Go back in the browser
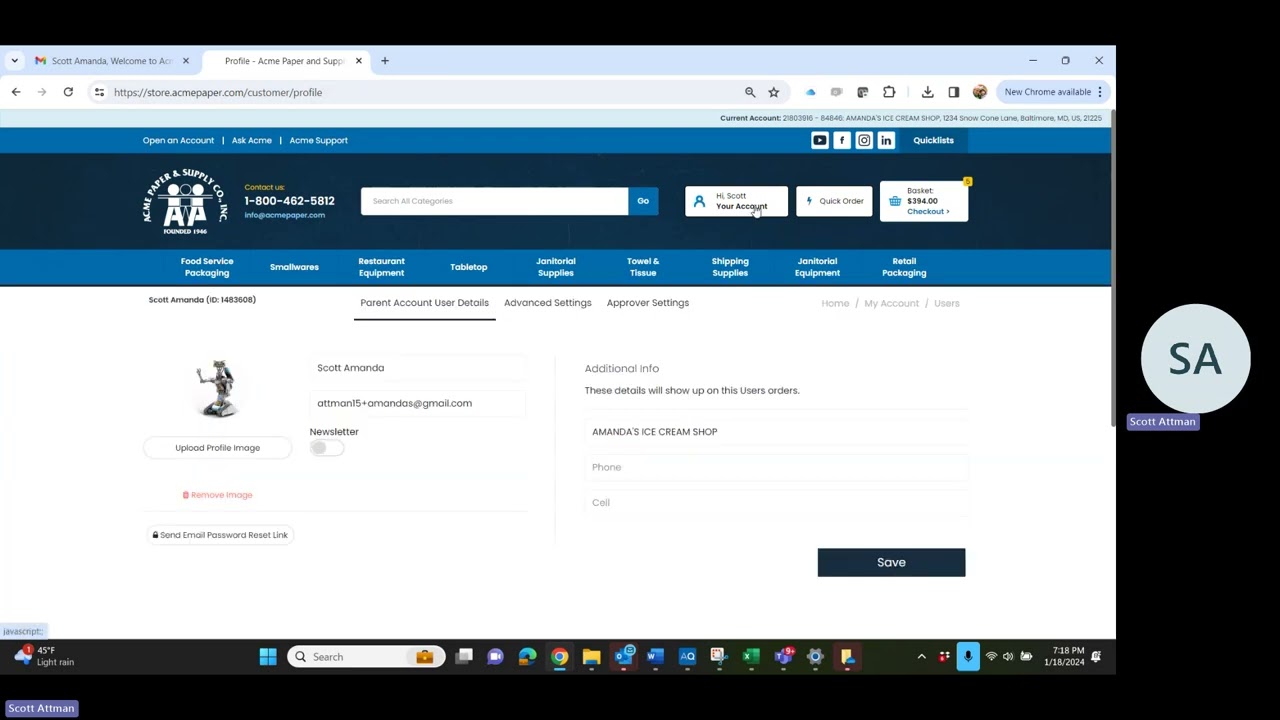1280x720 pixels. coord(16,92)
